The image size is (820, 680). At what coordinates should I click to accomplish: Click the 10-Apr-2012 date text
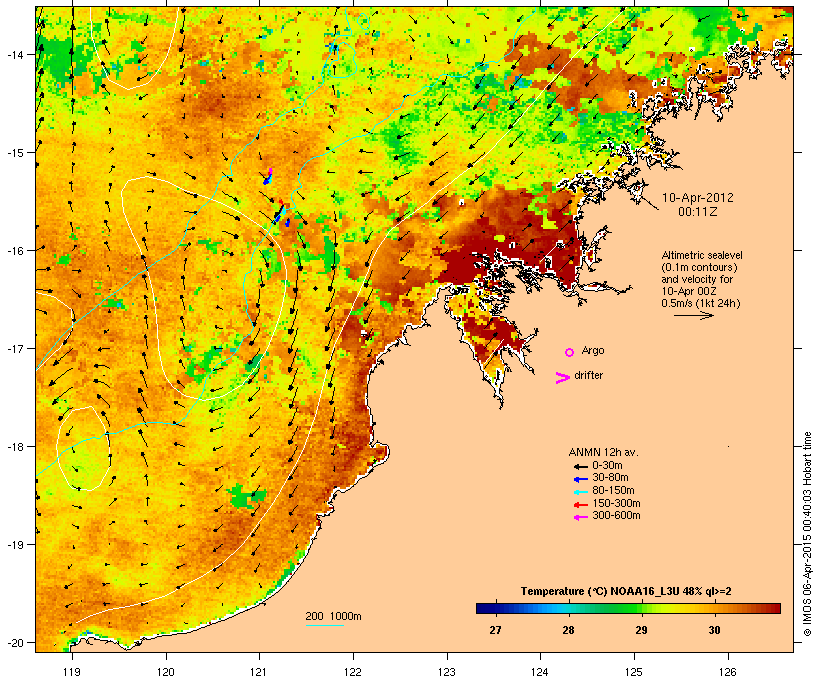[698, 198]
